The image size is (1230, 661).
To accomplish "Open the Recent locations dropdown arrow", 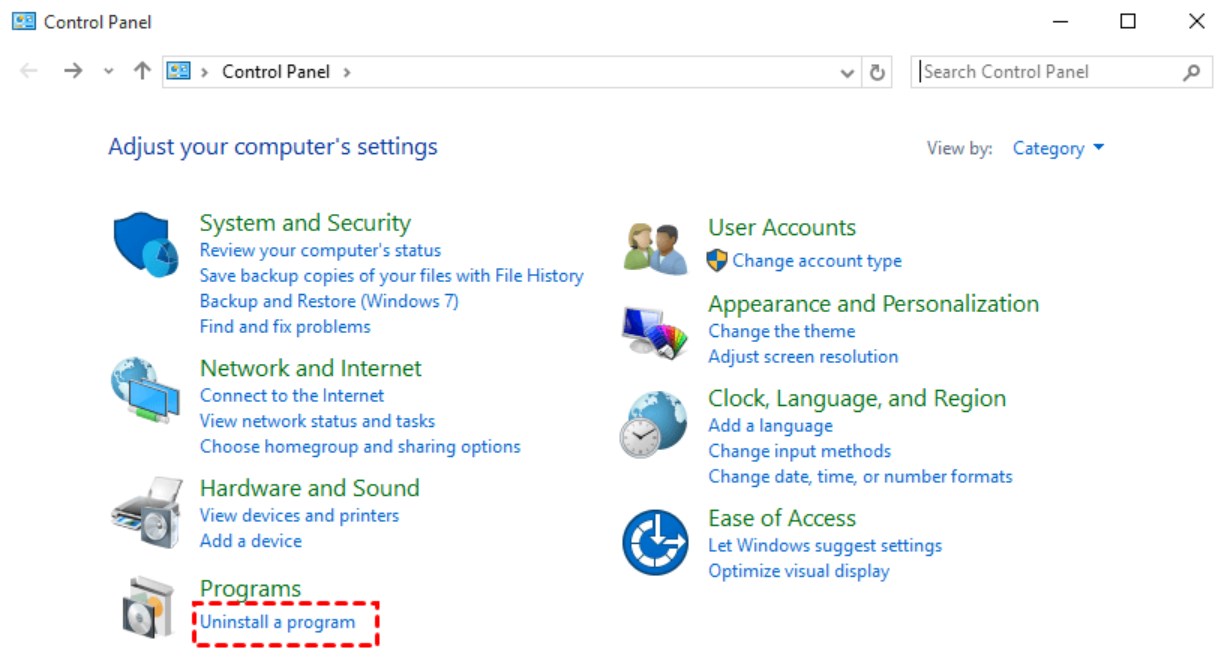I will click(x=109, y=72).
